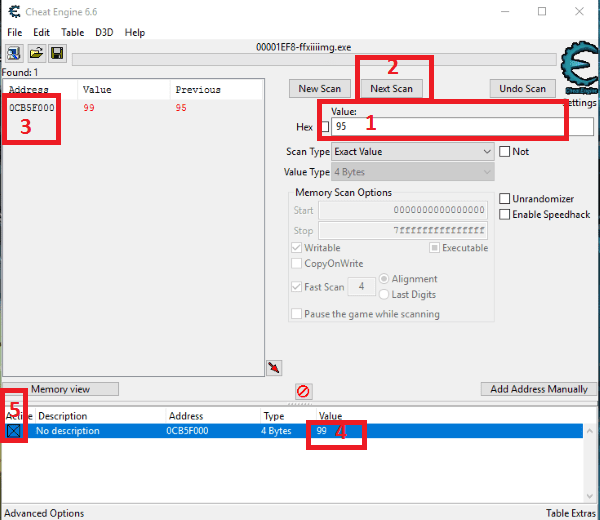The height and width of the screenshot is (520, 600).
Task: Toggle the Executable checkbox
Action: (x=434, y=248)
